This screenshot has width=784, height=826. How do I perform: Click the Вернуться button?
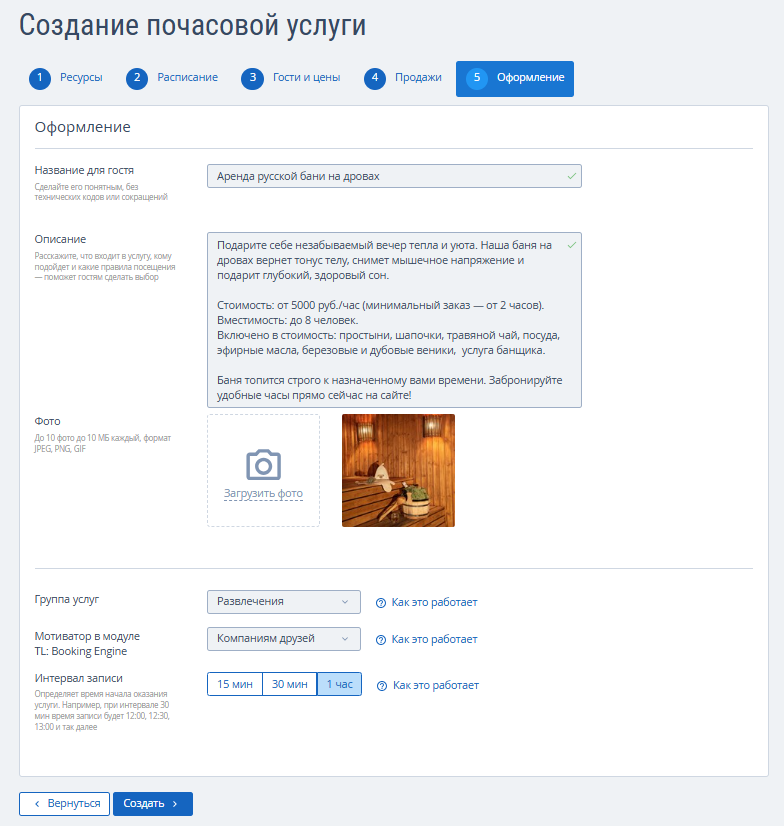pyautogui.click(x=64, y=804)
